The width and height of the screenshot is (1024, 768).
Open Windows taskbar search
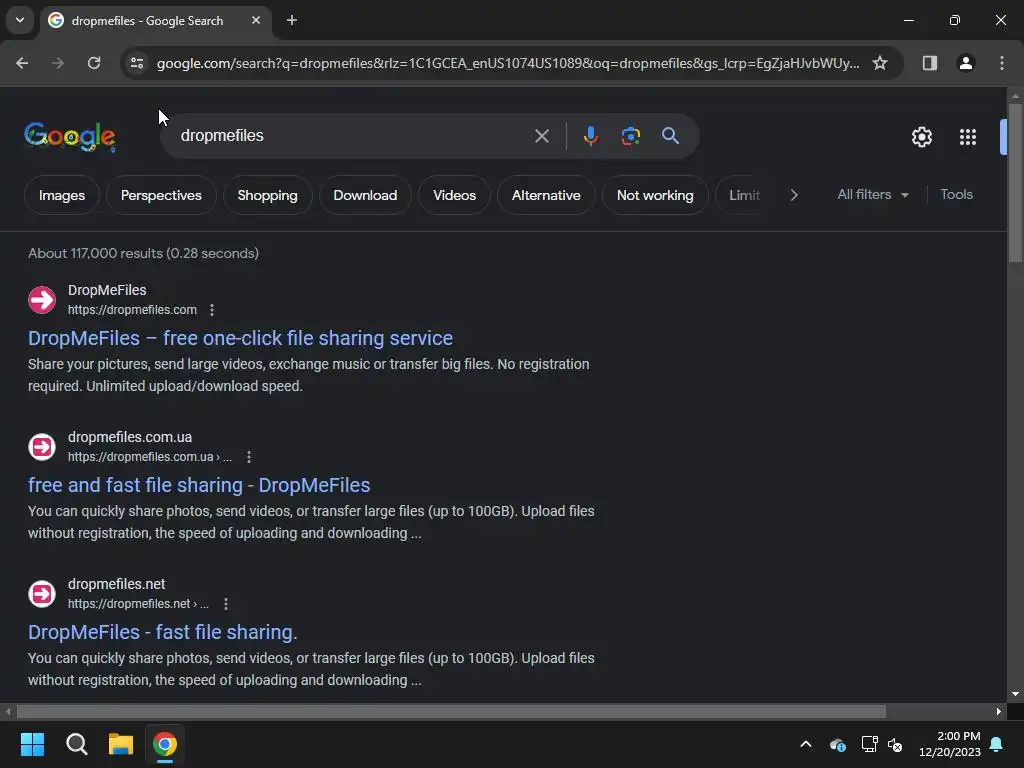click(x=76, y=744)
